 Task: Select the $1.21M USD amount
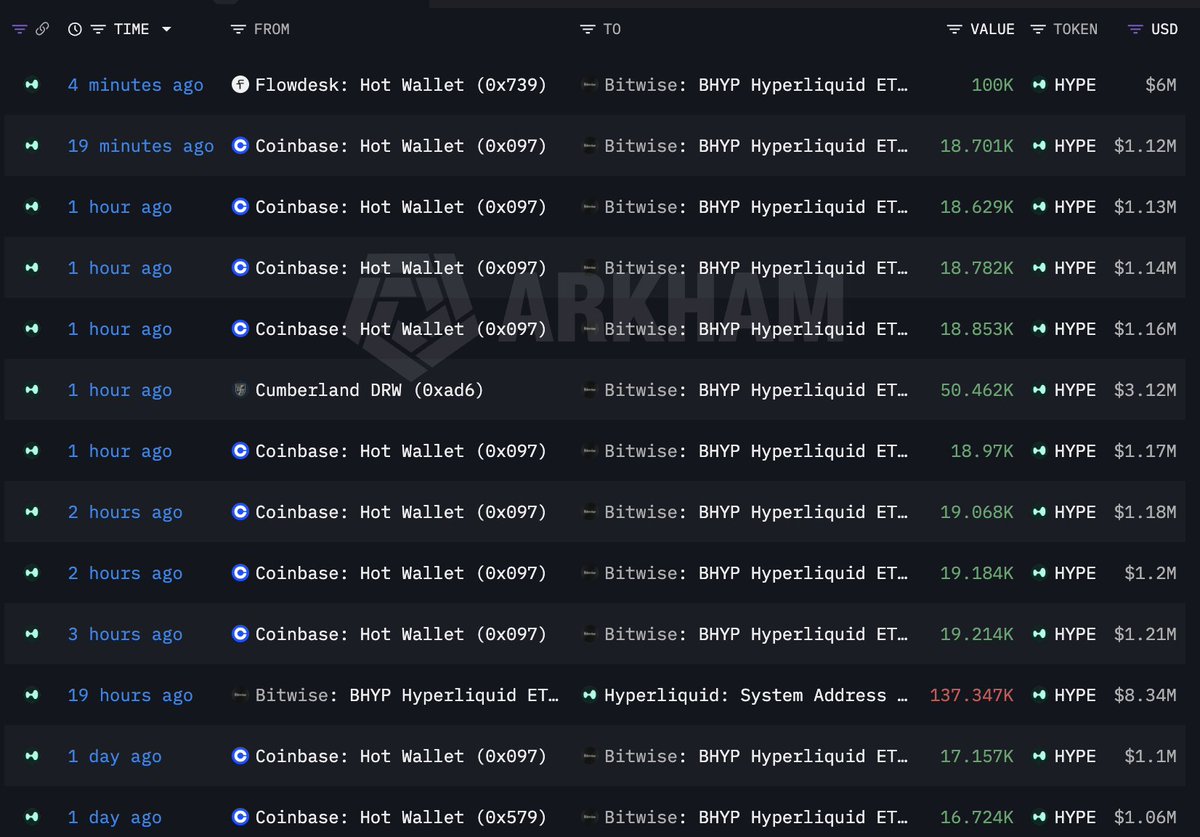click(x=1145, y=634)
